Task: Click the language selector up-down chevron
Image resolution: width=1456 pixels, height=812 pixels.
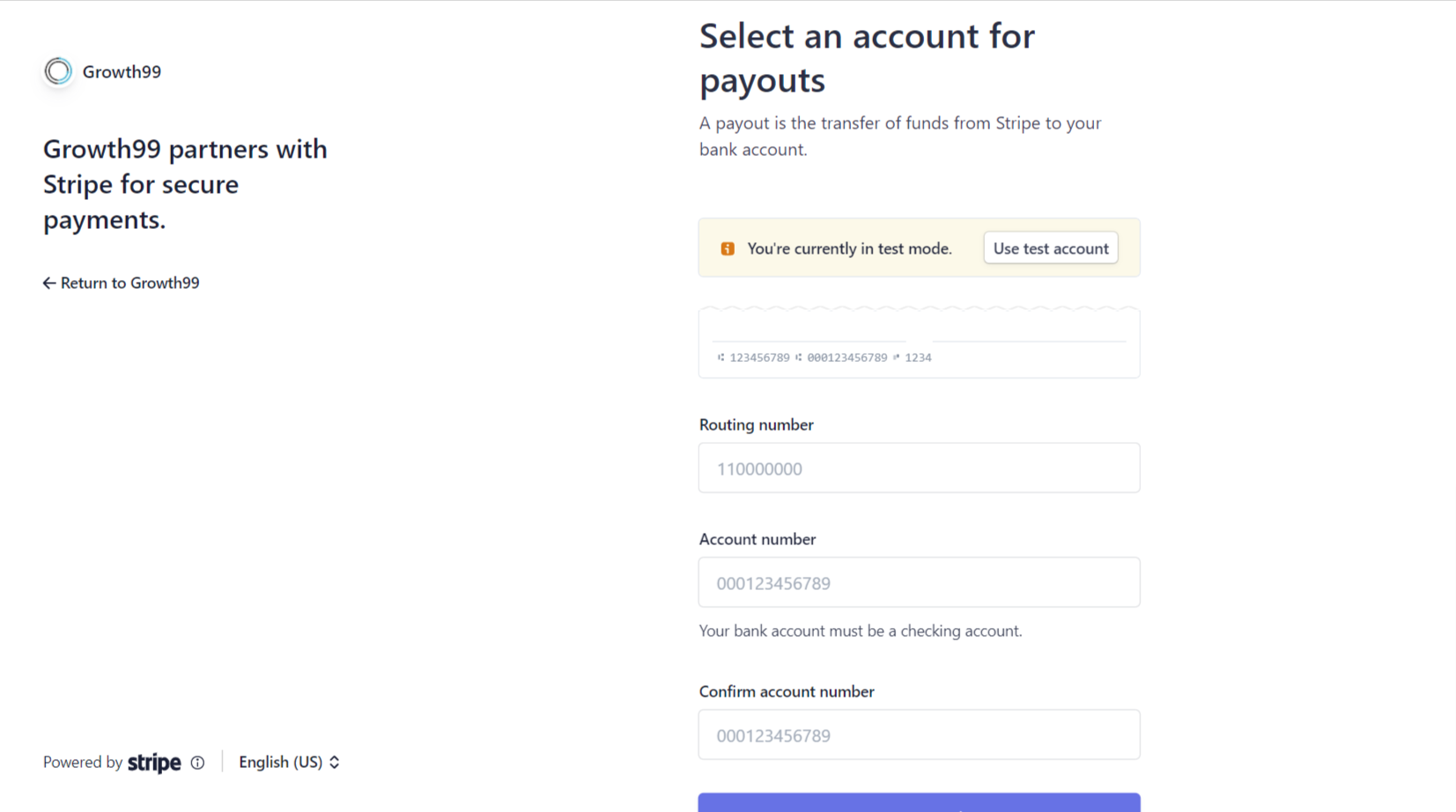Action: click(335, 763)
